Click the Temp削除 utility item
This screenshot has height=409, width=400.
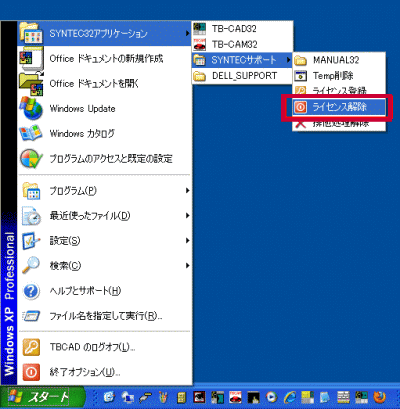(339, 76)
